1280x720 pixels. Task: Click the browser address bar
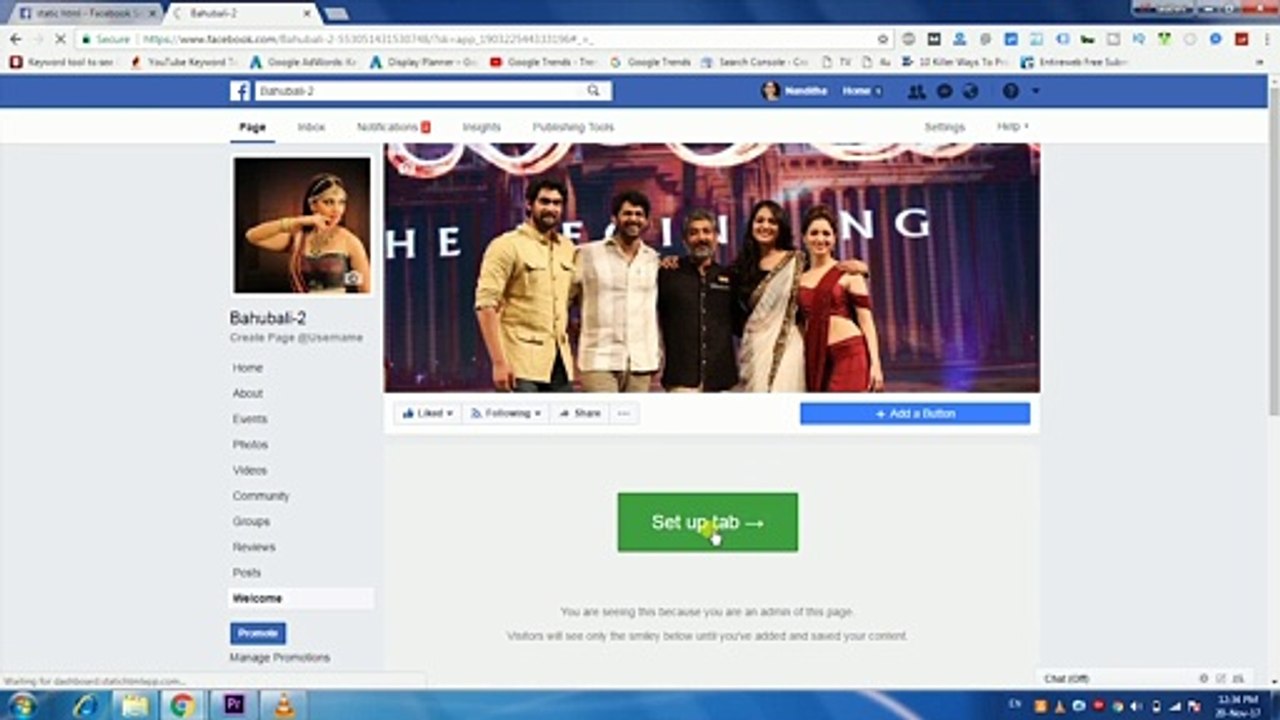(x=480, y=39)
